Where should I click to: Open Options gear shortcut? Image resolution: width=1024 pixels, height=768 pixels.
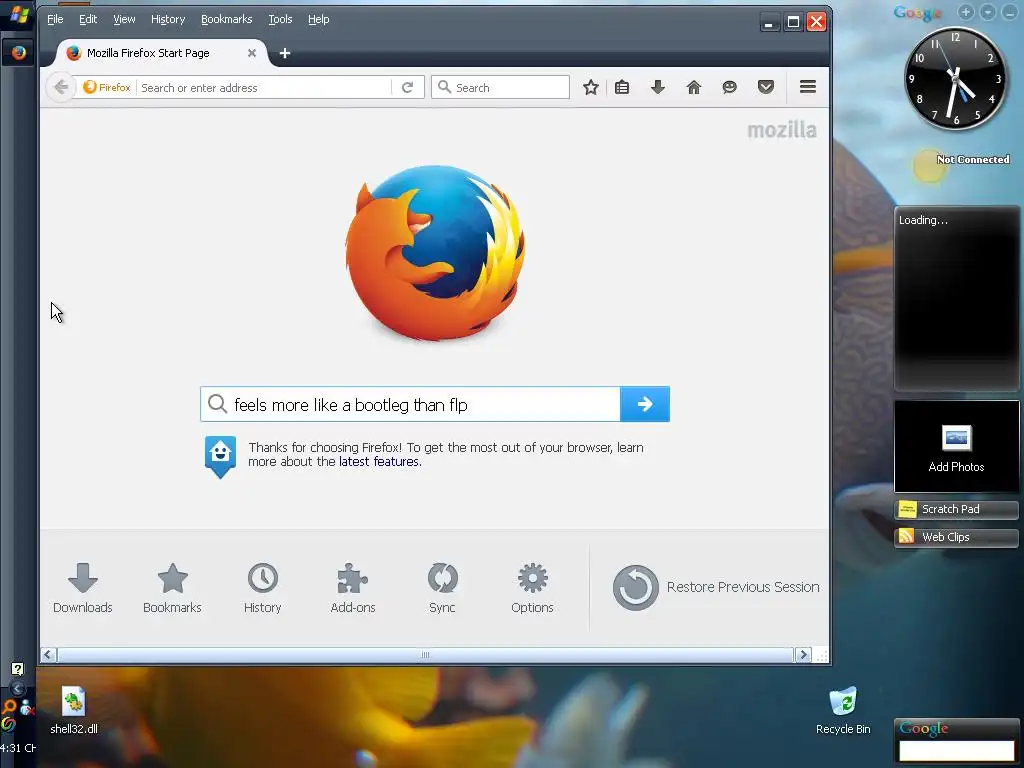(532, 588)
